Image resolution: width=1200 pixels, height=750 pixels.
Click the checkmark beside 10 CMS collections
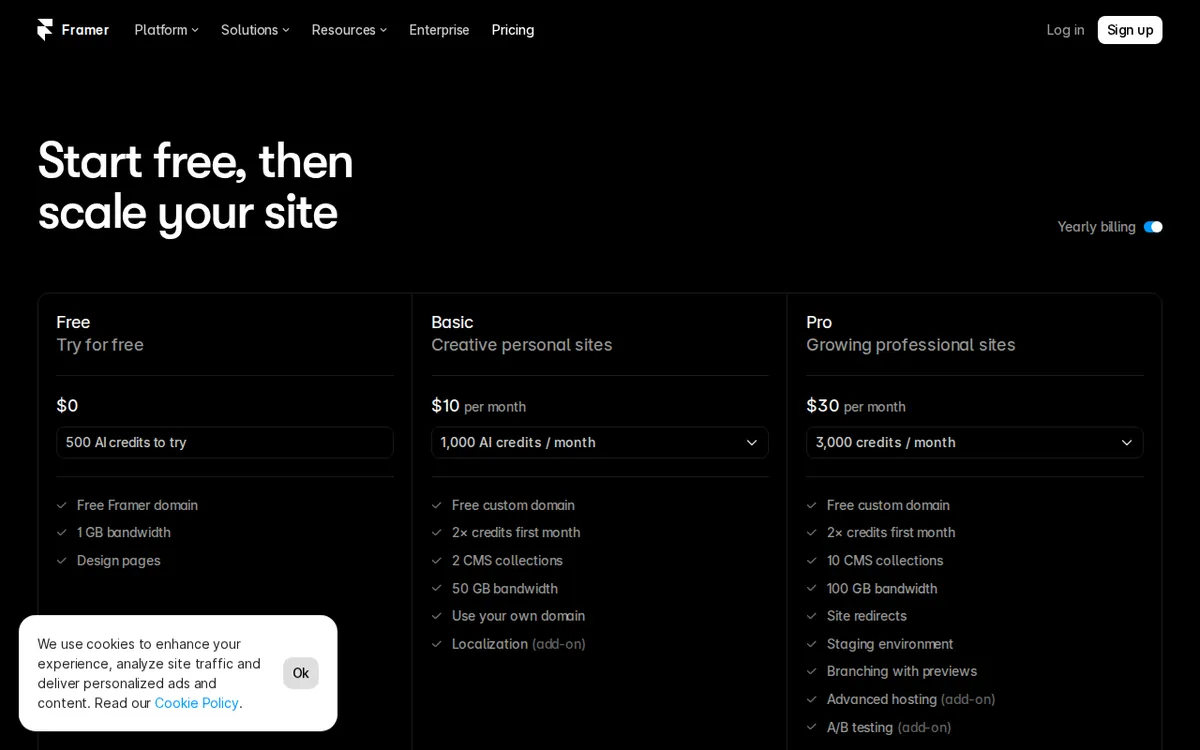pyautogui.click(x=812, y=561)
